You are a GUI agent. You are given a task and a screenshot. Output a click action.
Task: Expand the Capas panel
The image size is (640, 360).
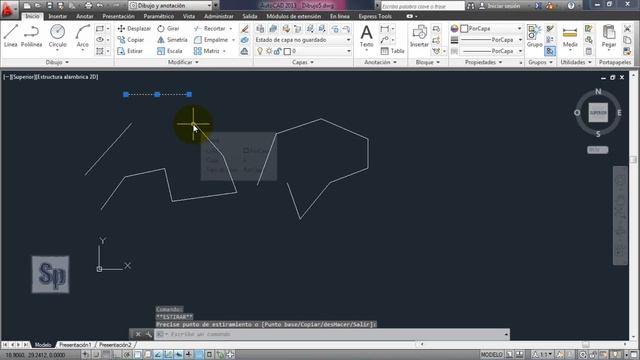(x=303, y=62)
